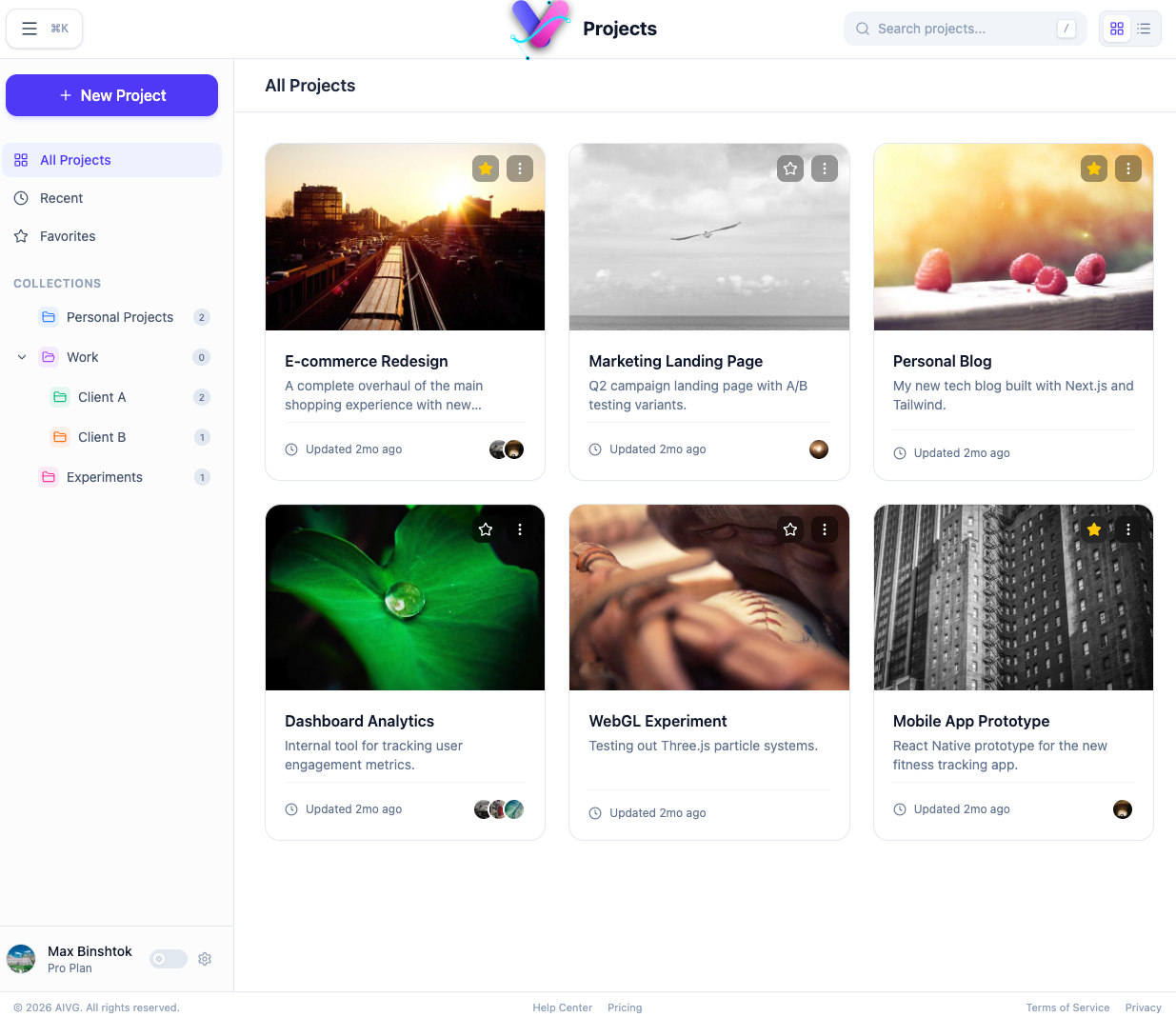Click WebGL Experiment title
Image resolution: width=1176 pixels, height=1017 pixels.
pos(658,721)
